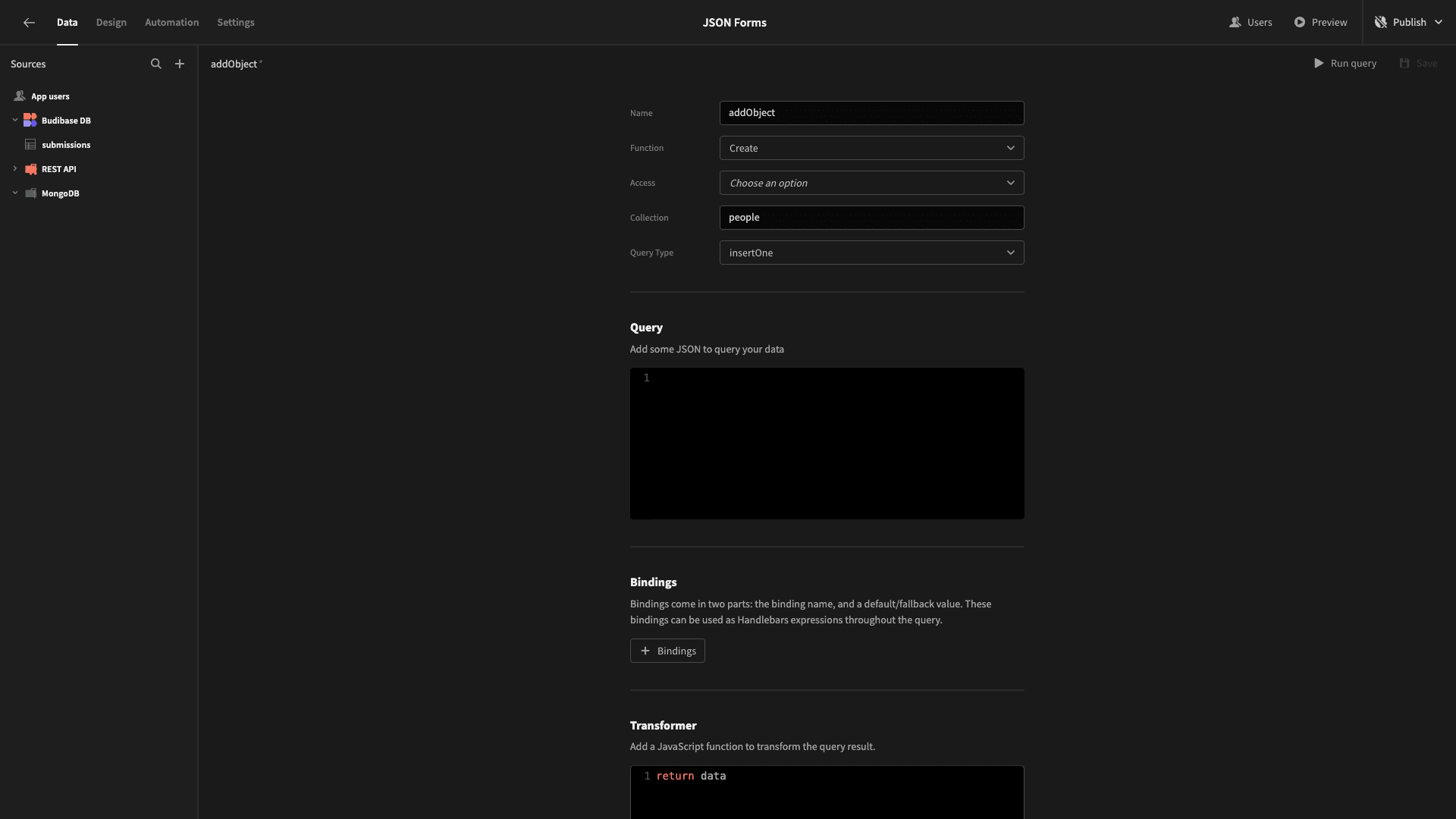Click the Users button label
The height and width of the screenshot is (819, 1456).
click(x=1260, y=23)
